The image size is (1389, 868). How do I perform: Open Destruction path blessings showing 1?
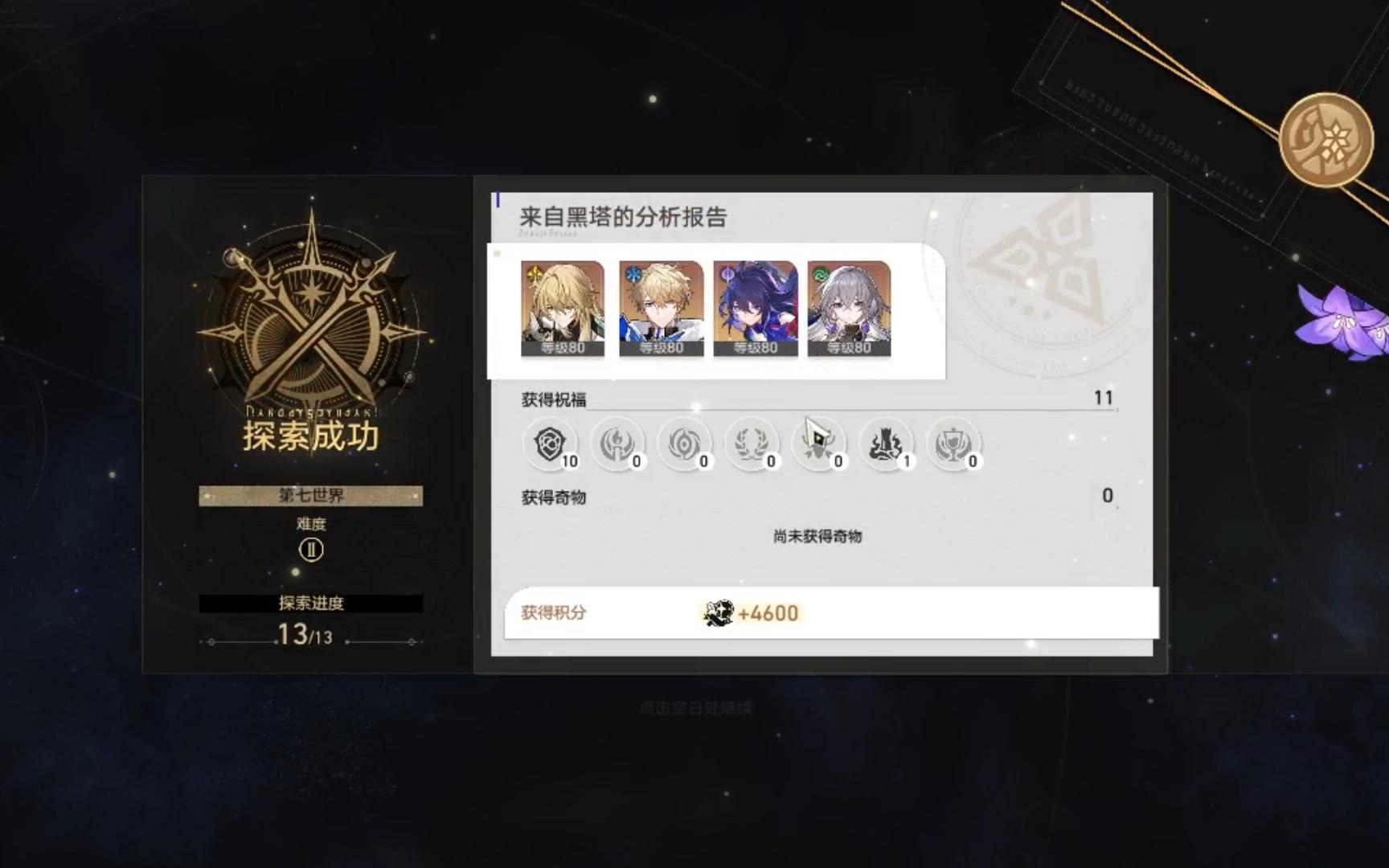887,444
